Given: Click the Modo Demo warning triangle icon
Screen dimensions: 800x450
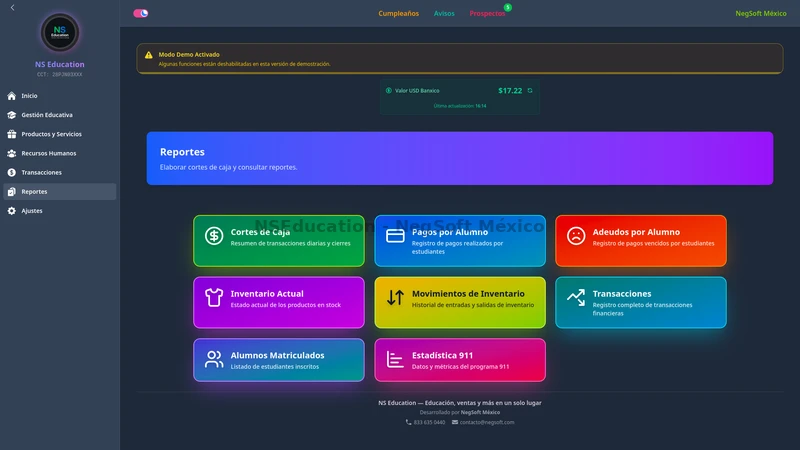Looking at the screenshot, I should point(148,55).
